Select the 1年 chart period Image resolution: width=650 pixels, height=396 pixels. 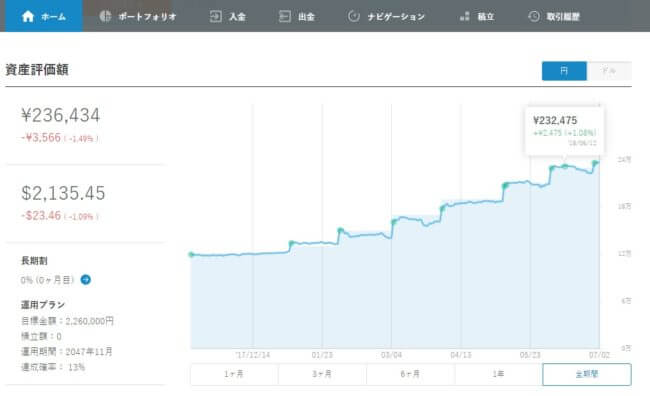click(x=498, y=374)
